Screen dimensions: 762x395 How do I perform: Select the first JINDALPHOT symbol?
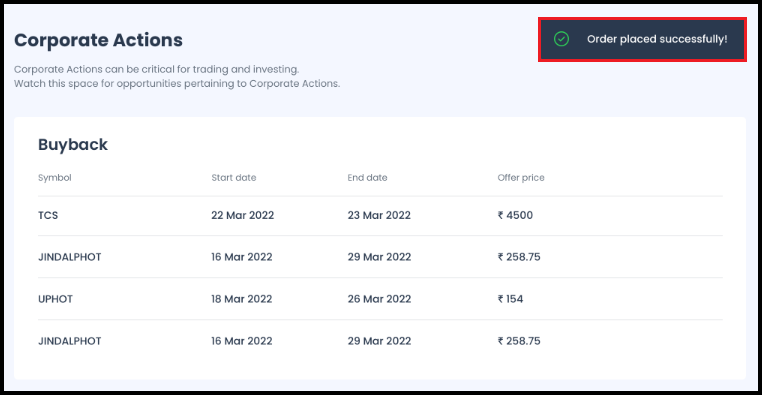(69, 257)
